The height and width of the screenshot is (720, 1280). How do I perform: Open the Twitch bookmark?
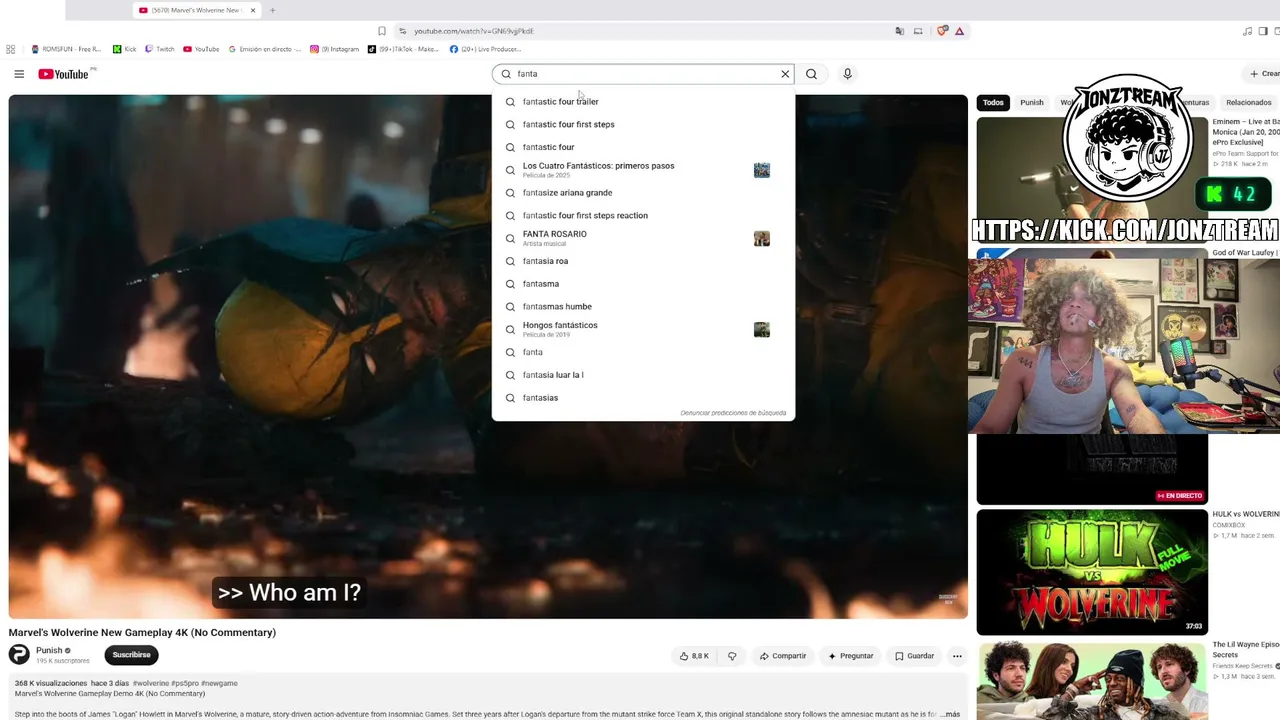[x=160, y=49]
